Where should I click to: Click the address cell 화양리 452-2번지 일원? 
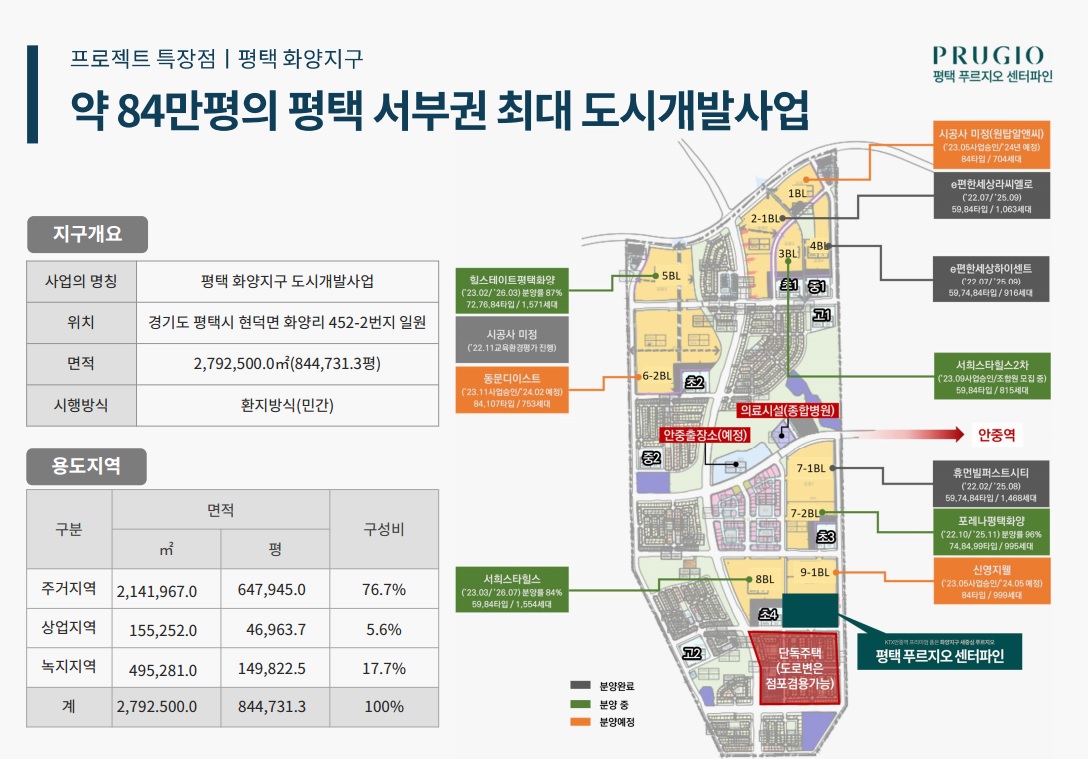287,323
